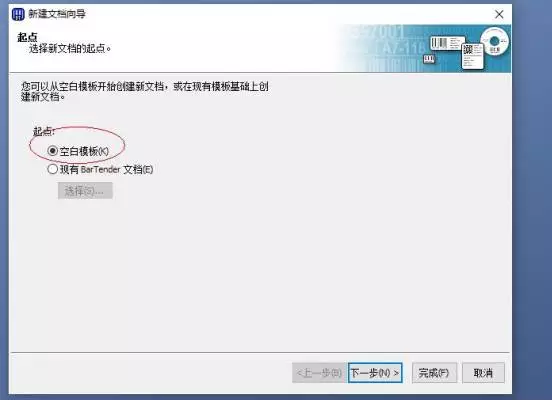The image size is (552, 400).
Task: Click the blue desktop area right of dialog
Action: 532,197
